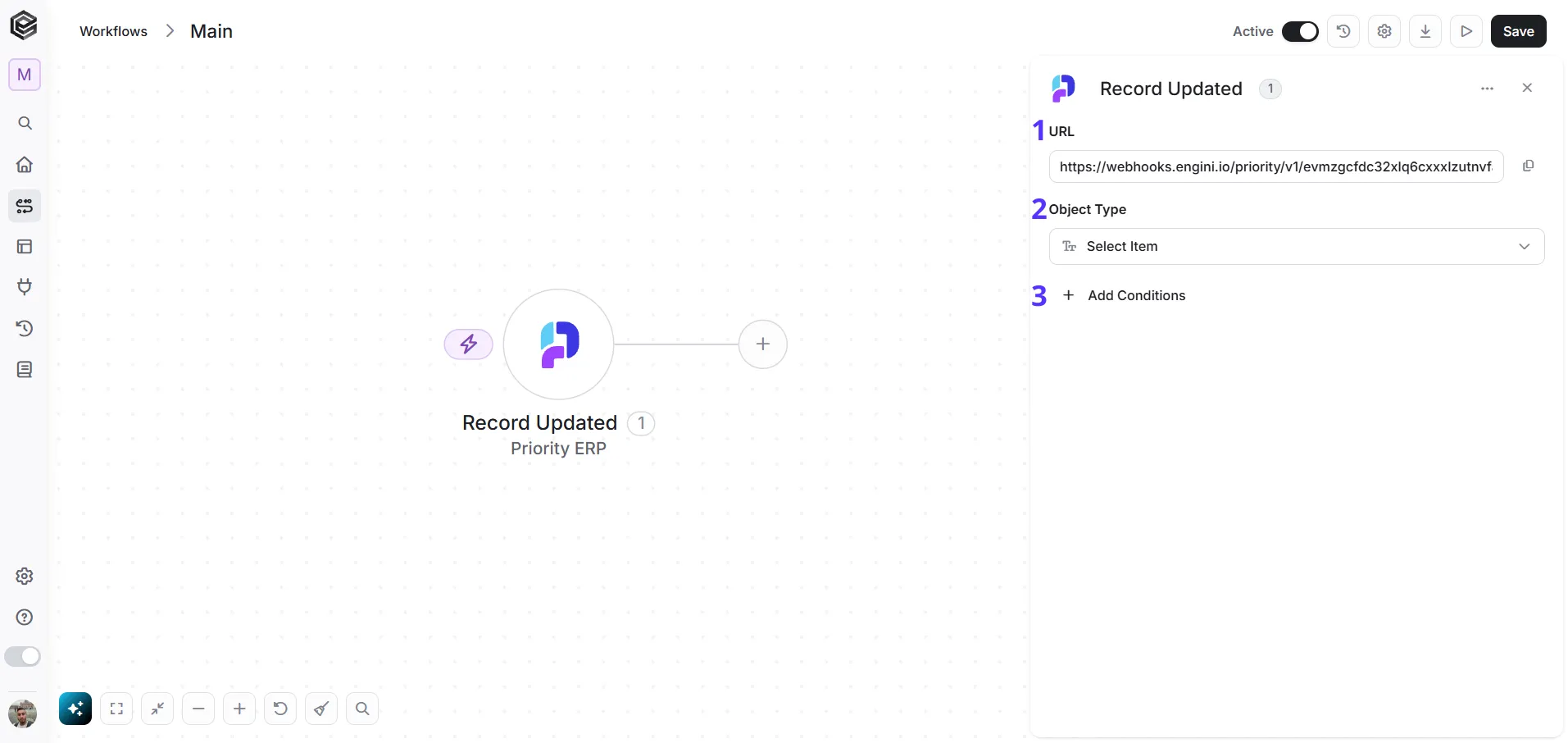Image resolution: width=1568 pixels, height=743 pixels.
Task: Open the logs document sidebar icon
Action: (25, 370)
